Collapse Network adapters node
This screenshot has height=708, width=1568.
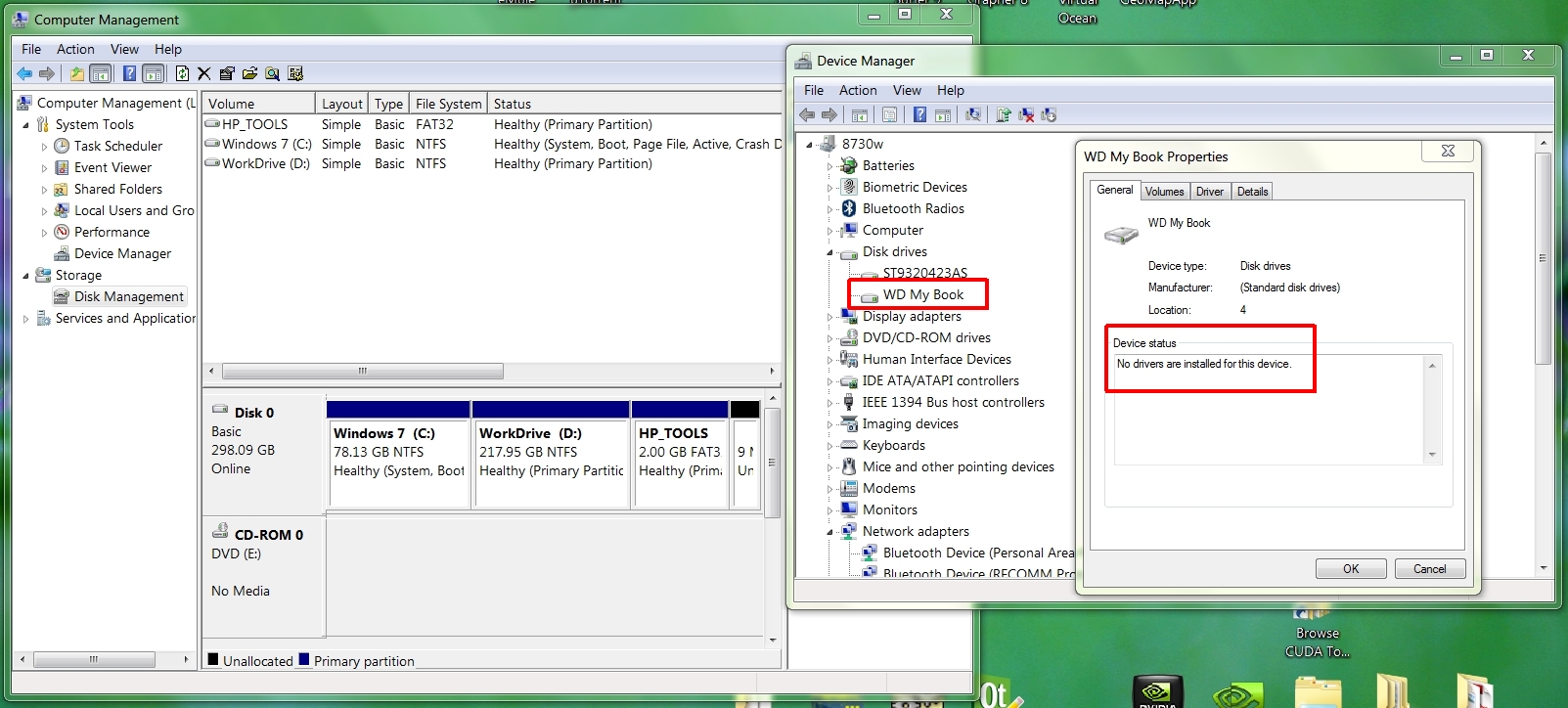click(x=829, y=532)
